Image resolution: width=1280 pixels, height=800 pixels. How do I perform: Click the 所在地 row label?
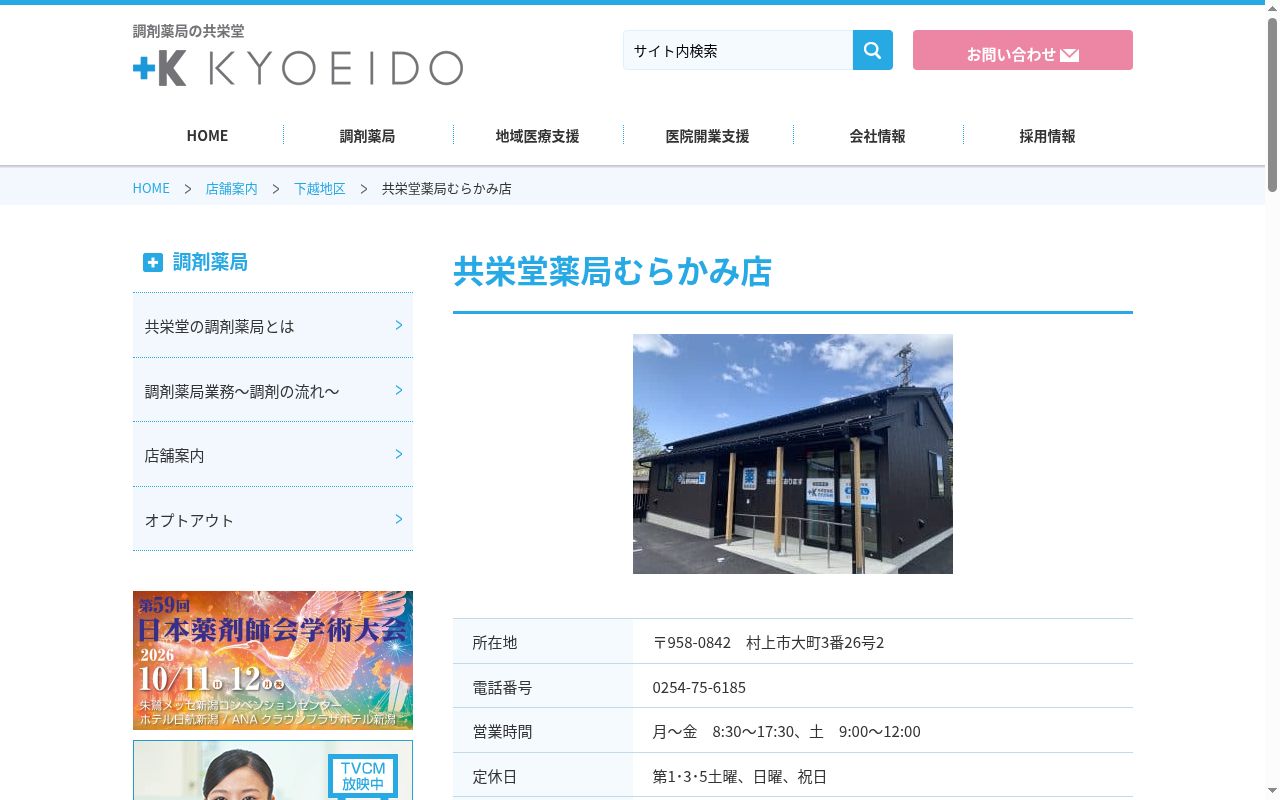pos(495,642)
